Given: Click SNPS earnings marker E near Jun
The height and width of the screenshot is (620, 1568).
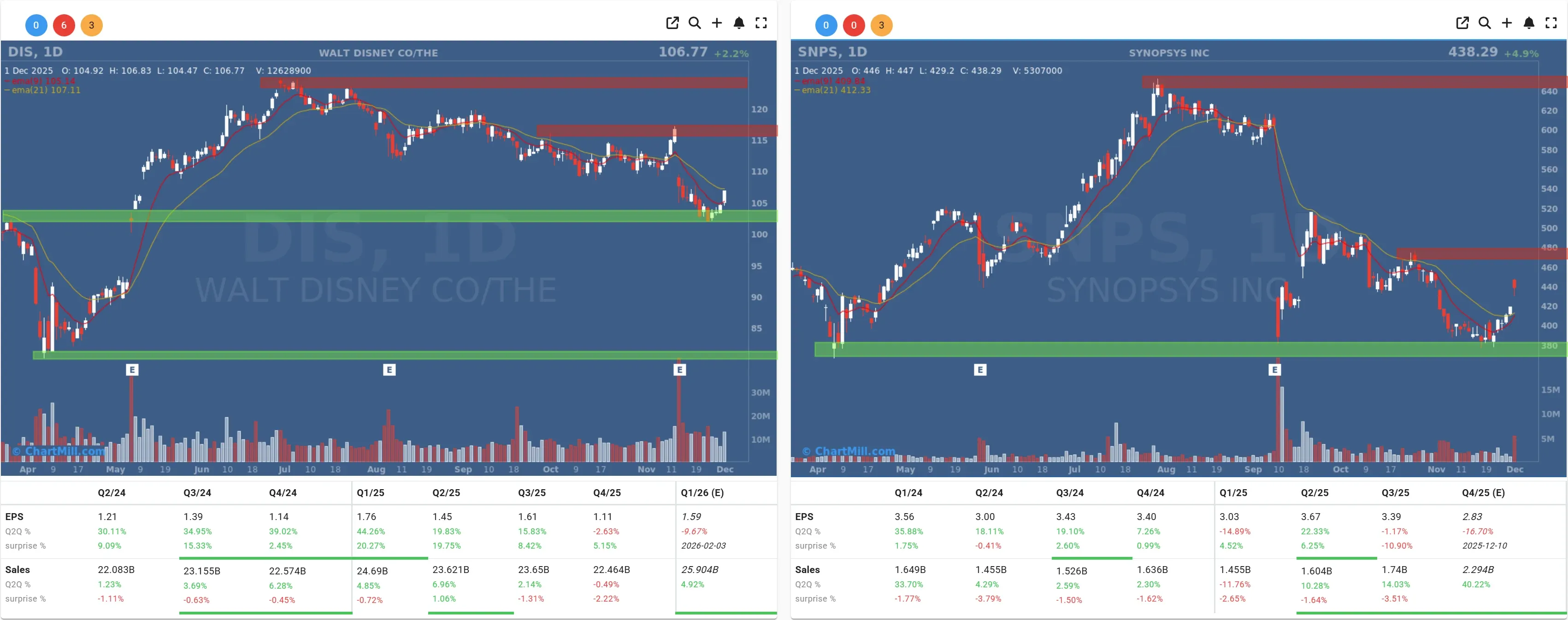Looking at the screenshot, I should 980,369.
